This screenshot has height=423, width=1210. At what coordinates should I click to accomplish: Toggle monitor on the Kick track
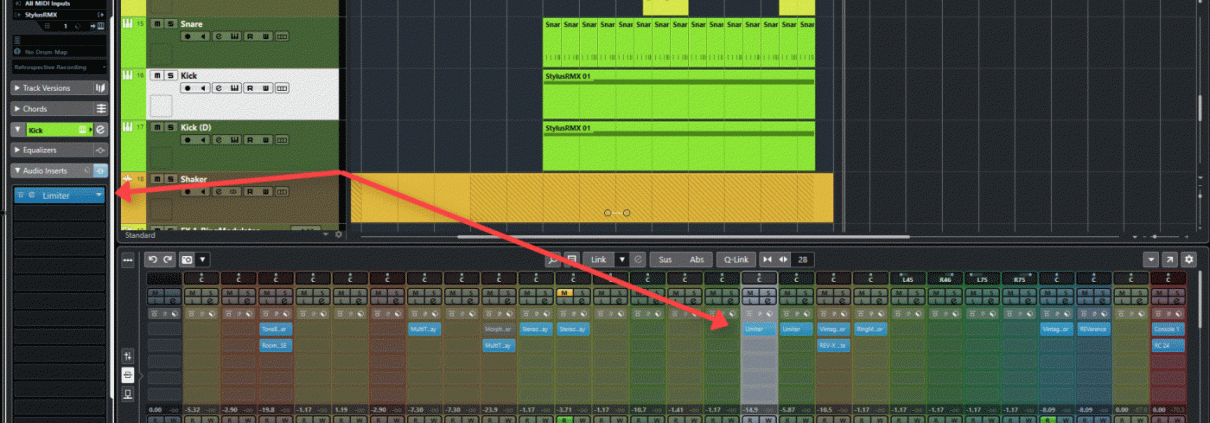point(204,88)
